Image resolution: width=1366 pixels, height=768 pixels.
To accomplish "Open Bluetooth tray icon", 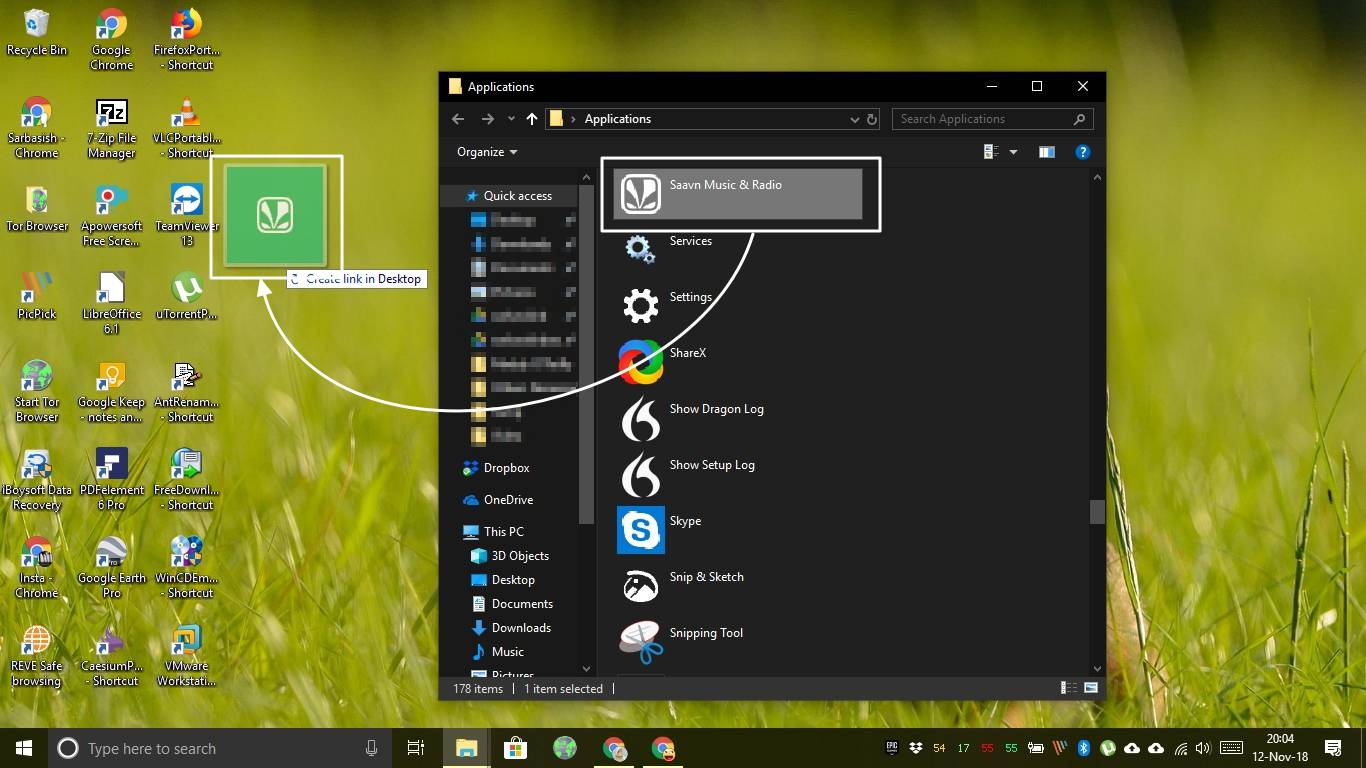I will pyautogui.click(x=1083, y=748).
